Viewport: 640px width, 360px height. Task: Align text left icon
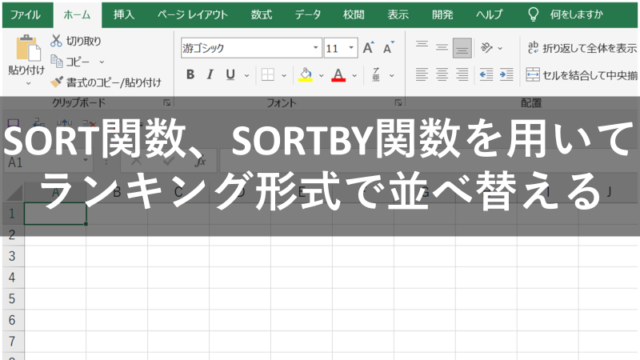pos(422,75)
